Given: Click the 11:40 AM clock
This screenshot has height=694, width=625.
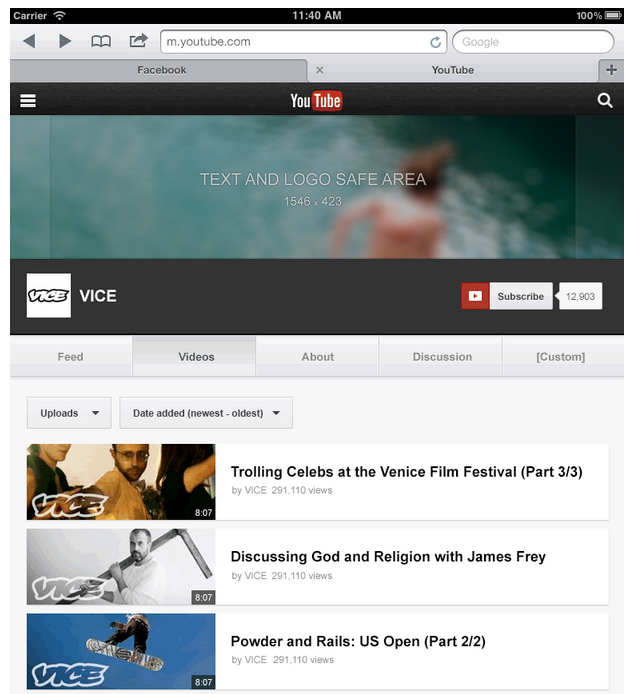Looking at the screenshot, I should click(x=317, y=15).
